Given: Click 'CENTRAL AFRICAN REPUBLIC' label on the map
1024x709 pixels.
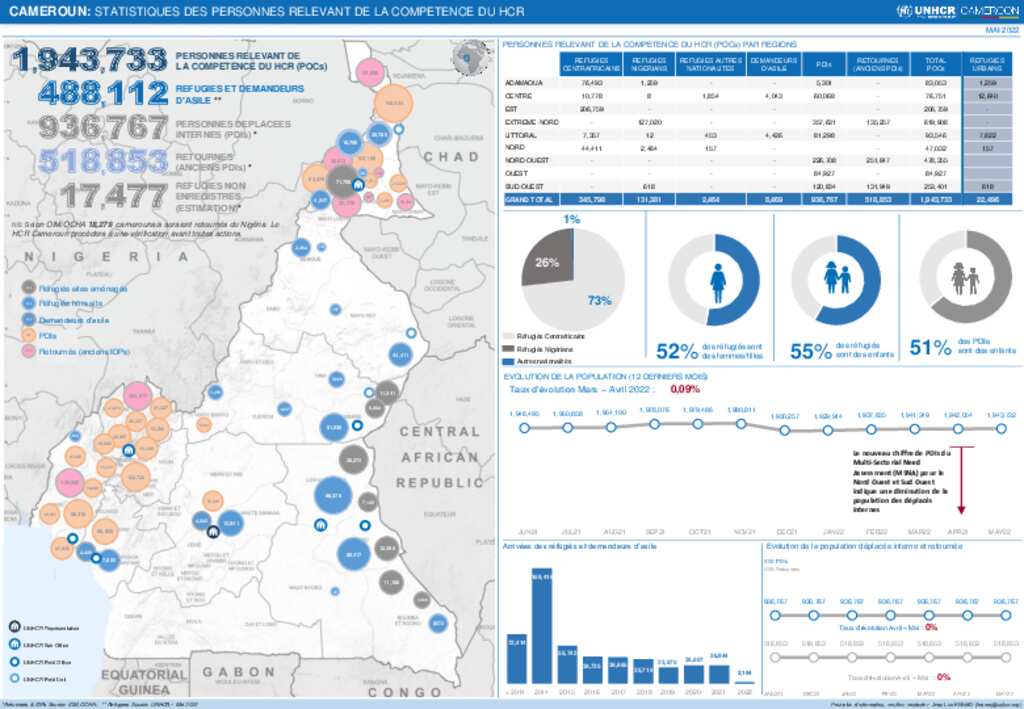Looking at the screenshot, I should [x=440, y=457].
